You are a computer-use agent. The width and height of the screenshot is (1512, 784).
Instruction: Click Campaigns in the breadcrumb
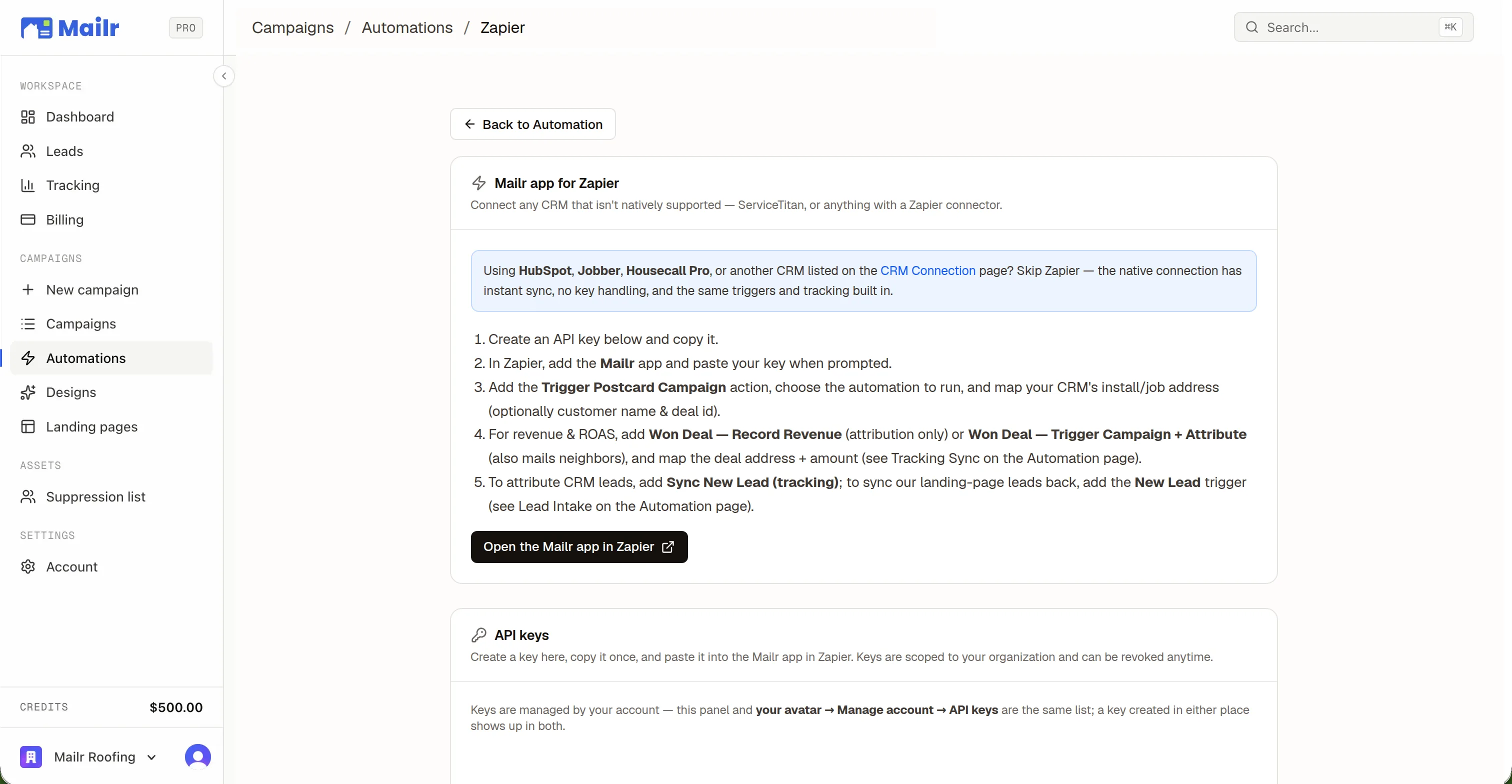click(x=292, y=27)
